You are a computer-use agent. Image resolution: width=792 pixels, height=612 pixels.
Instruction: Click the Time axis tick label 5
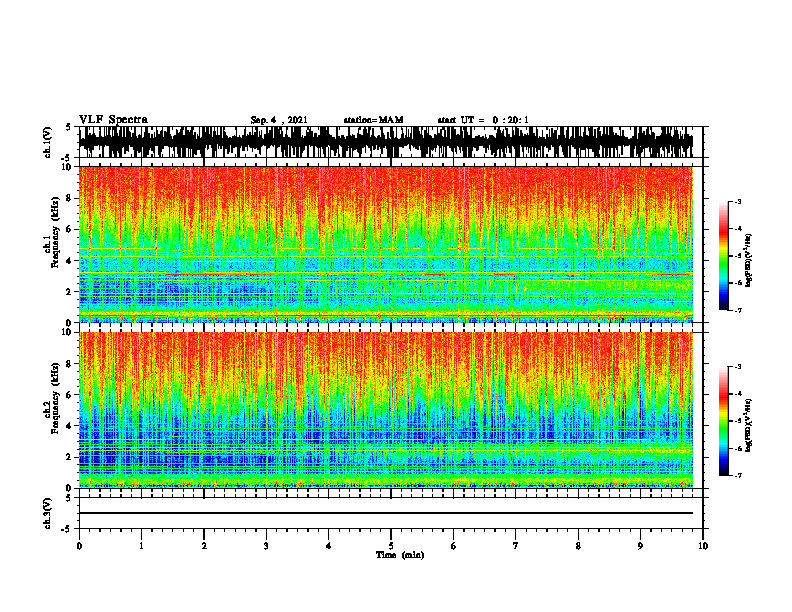coord(391,546)
